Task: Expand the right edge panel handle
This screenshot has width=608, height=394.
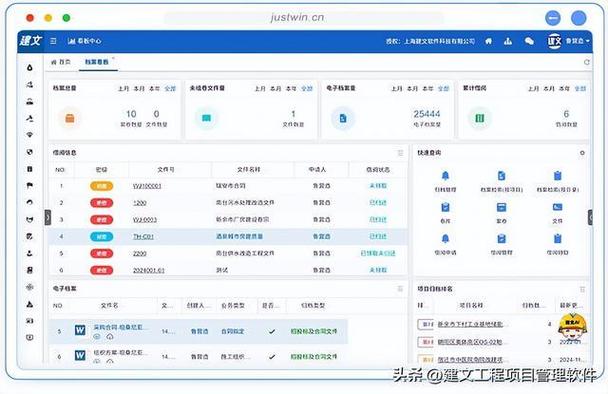Action: coord(590,218)
